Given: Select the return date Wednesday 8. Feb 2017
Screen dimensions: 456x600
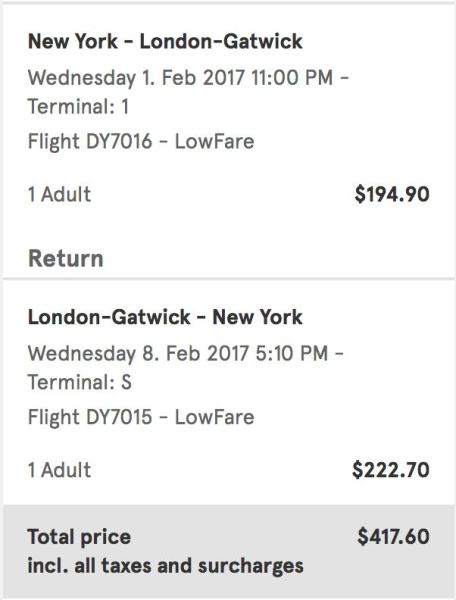Looking at the screenshot, I should [x=138, y=354].
